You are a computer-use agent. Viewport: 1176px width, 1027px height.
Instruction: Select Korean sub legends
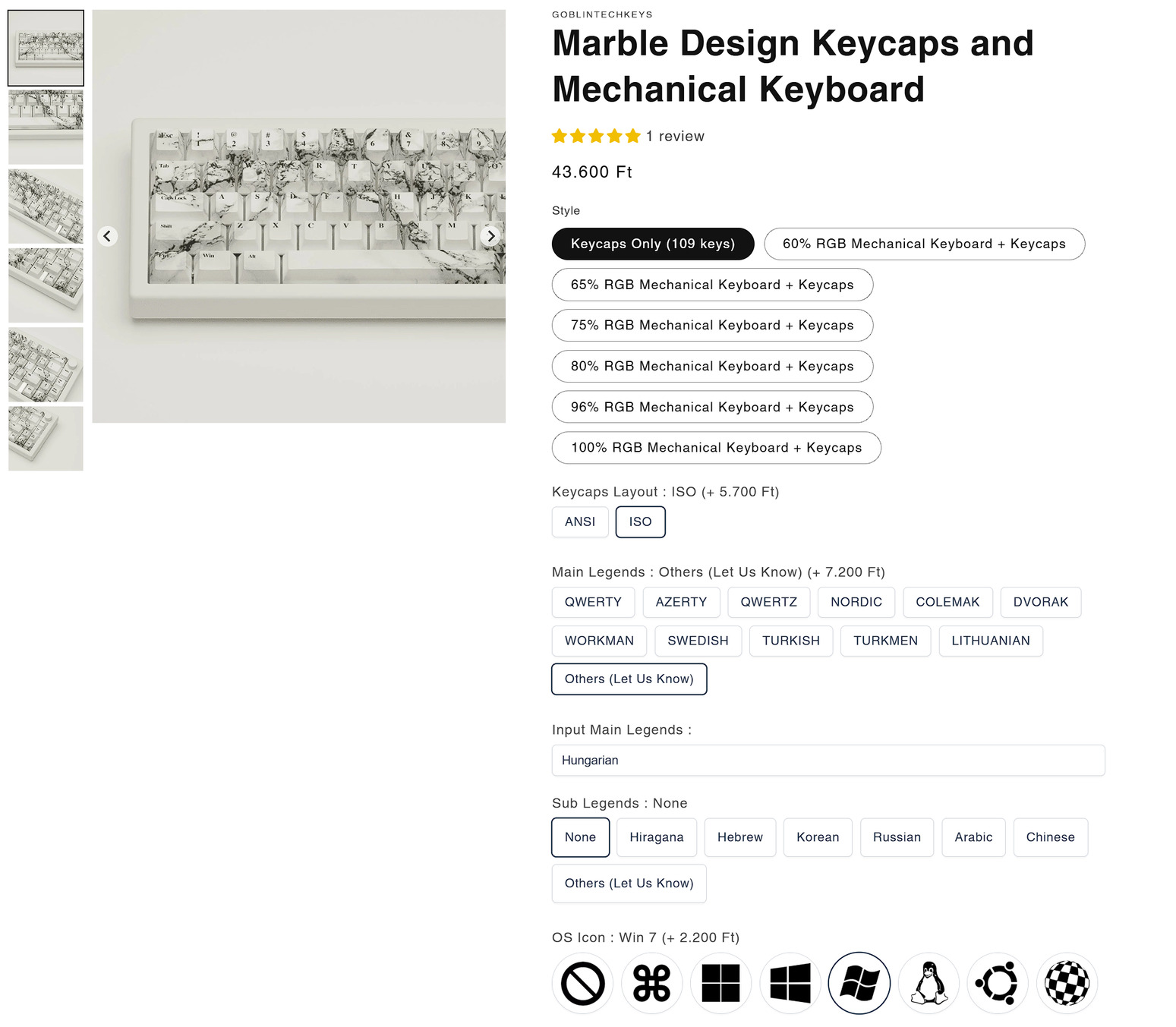(817, 837)
